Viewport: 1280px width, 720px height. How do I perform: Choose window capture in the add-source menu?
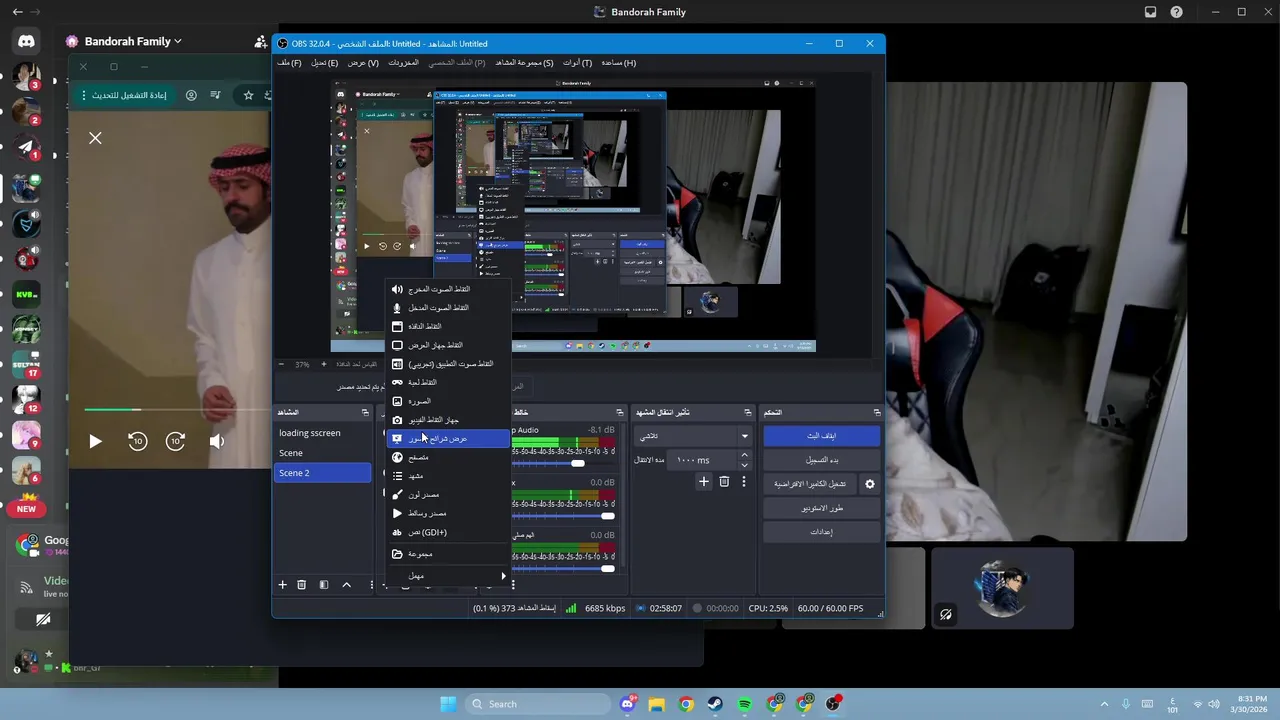[448, 326]
